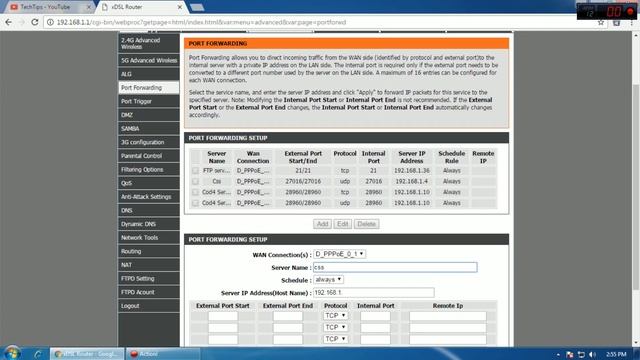The width and height of the screenshot is (640, 360).
Task: Click the 27016/27016 external port cell
Action: (303, 181)
